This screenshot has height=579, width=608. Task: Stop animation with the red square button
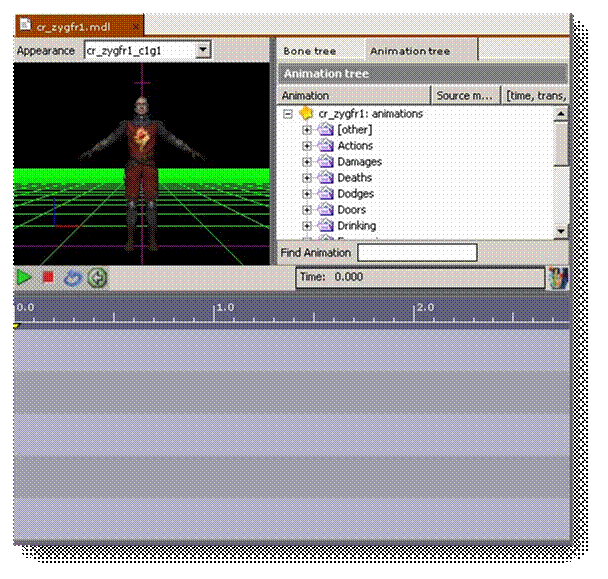tap(48, 277)
